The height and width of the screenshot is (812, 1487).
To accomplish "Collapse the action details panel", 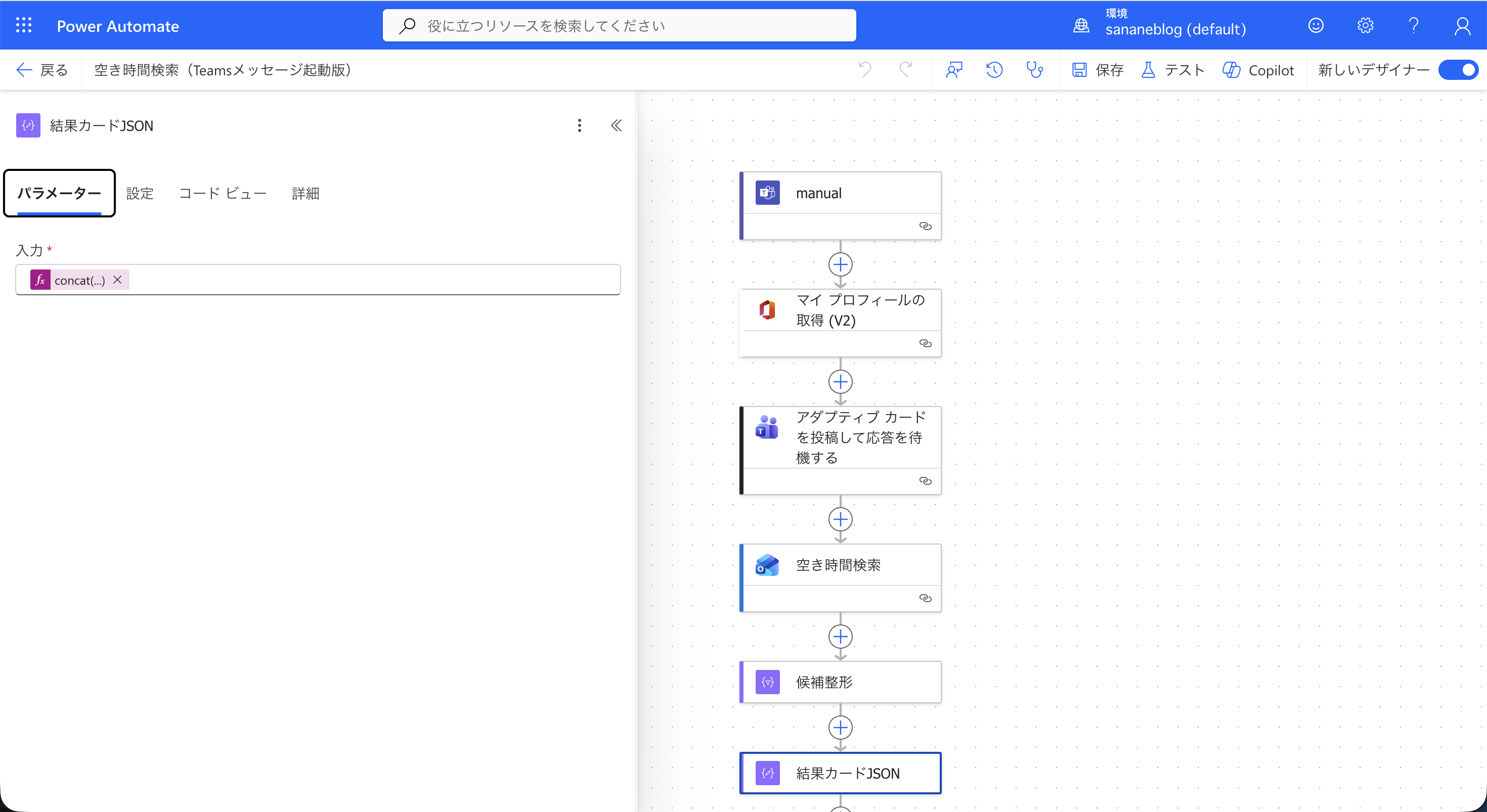I will [617, 125].
